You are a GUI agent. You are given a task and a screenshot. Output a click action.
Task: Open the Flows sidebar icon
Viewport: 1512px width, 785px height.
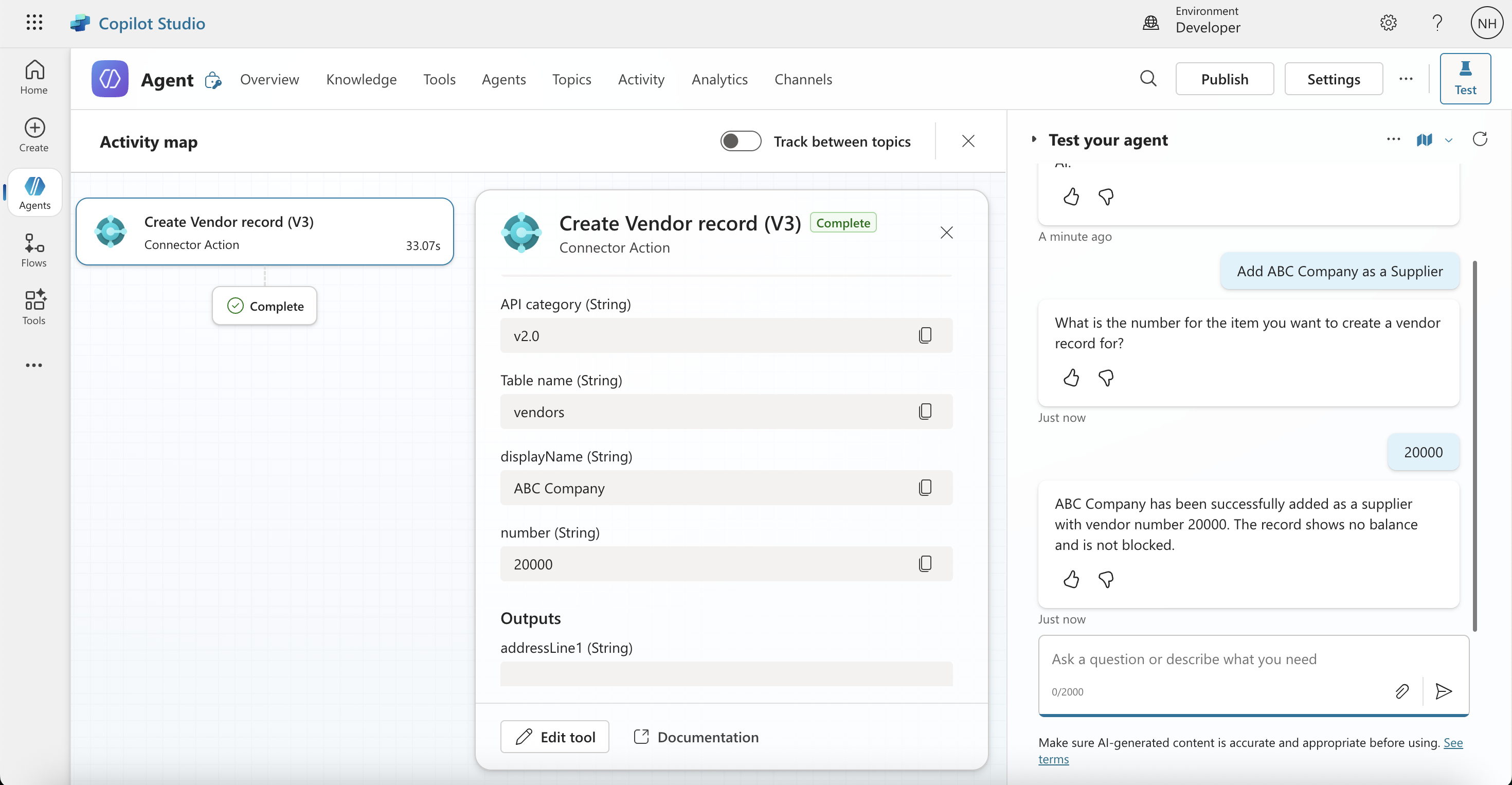(34, 250)
